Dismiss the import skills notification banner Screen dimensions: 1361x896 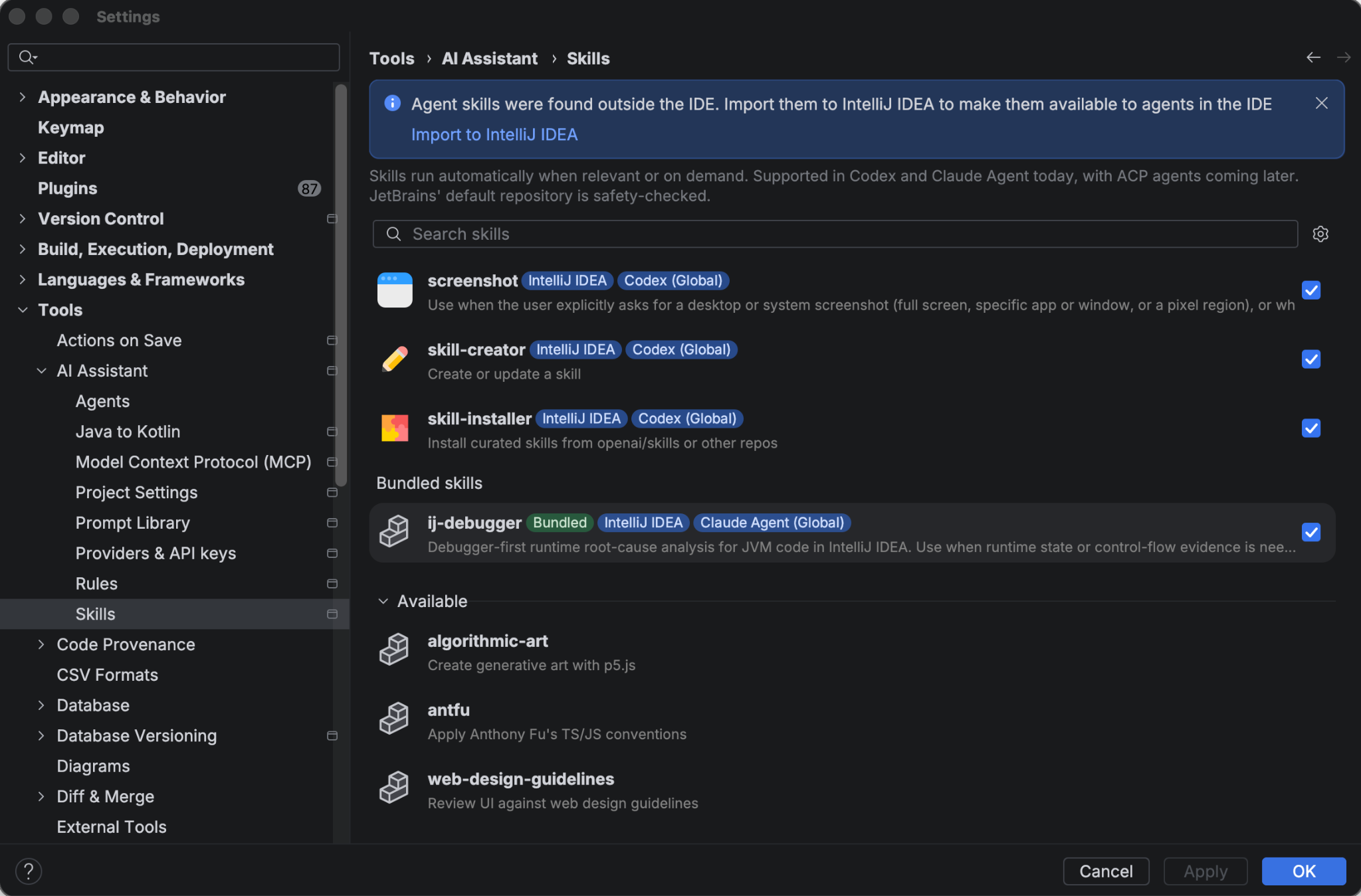coord(1322,103)
